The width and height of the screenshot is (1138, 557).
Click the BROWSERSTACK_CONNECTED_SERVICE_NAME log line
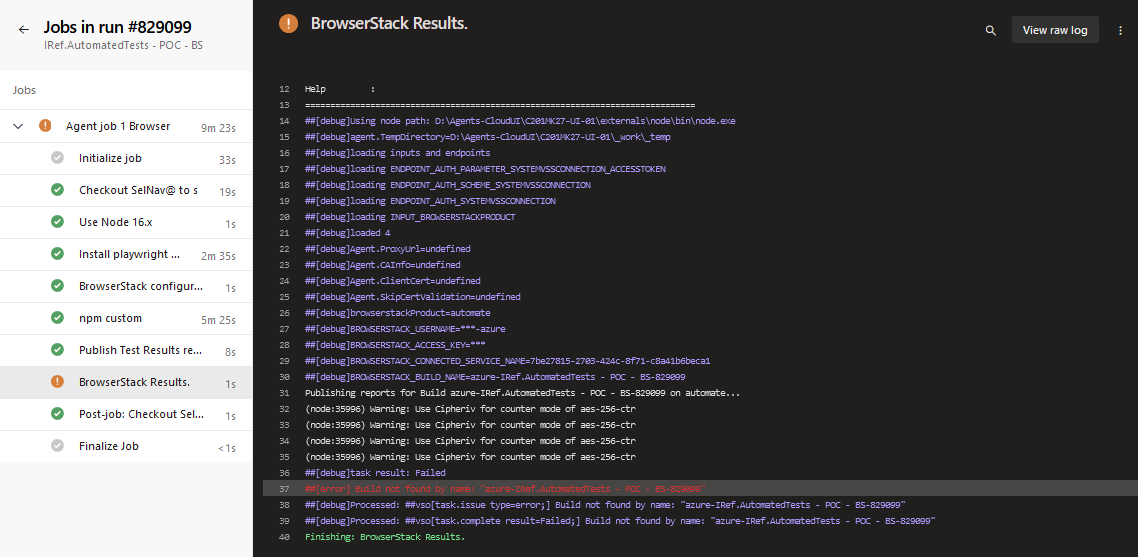click(507, 361)
